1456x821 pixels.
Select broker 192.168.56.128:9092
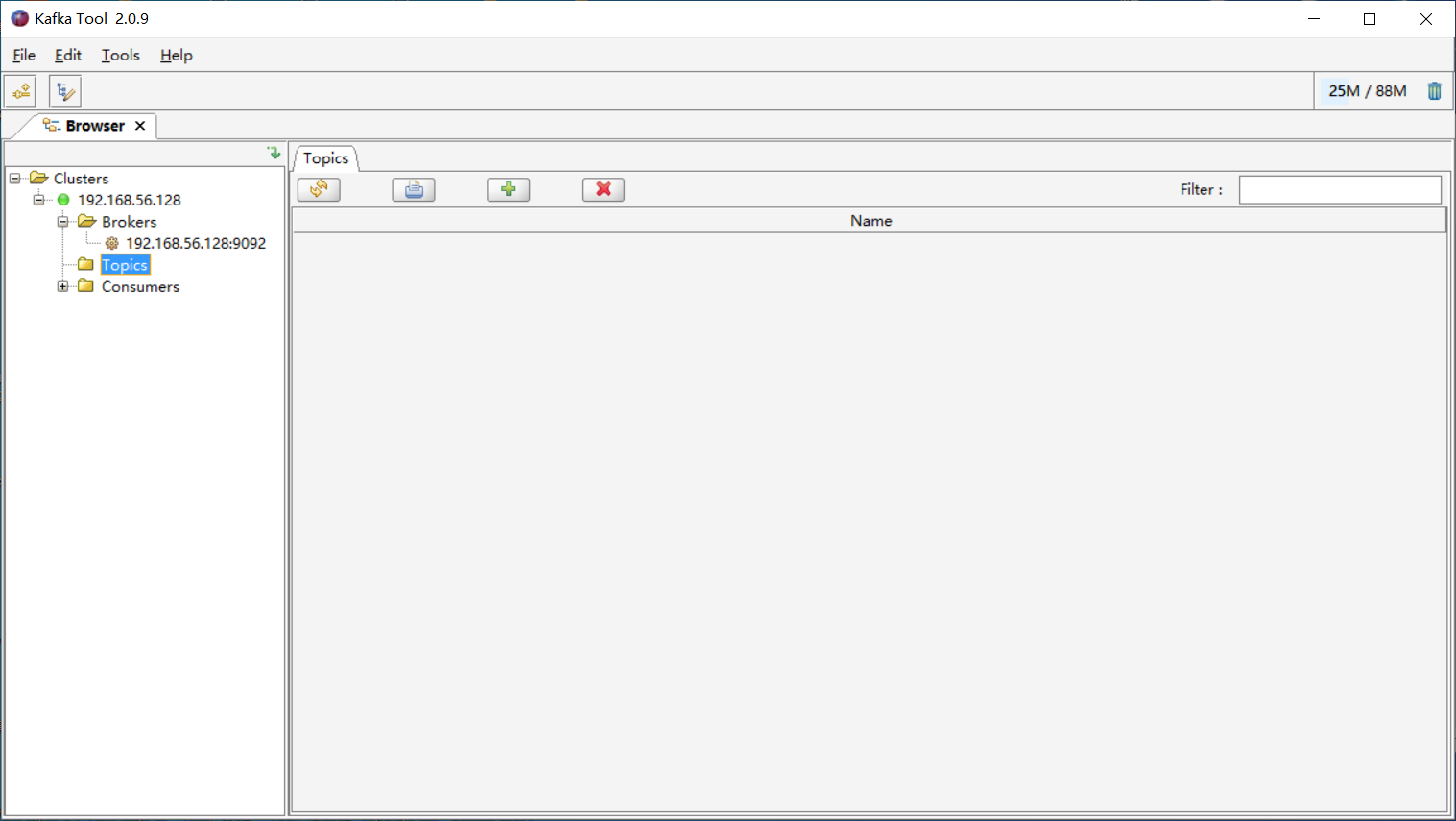(x=196, y=243)
